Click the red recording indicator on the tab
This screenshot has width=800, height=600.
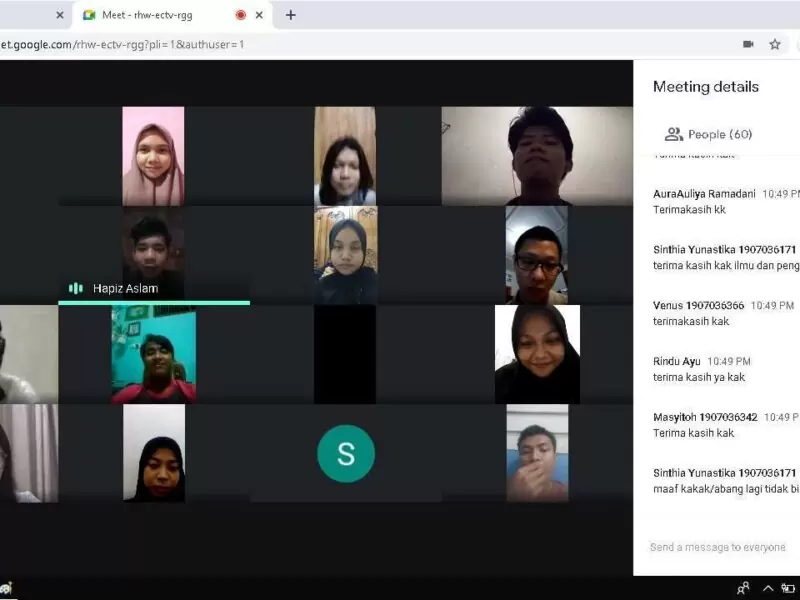[x=241, y=15]
